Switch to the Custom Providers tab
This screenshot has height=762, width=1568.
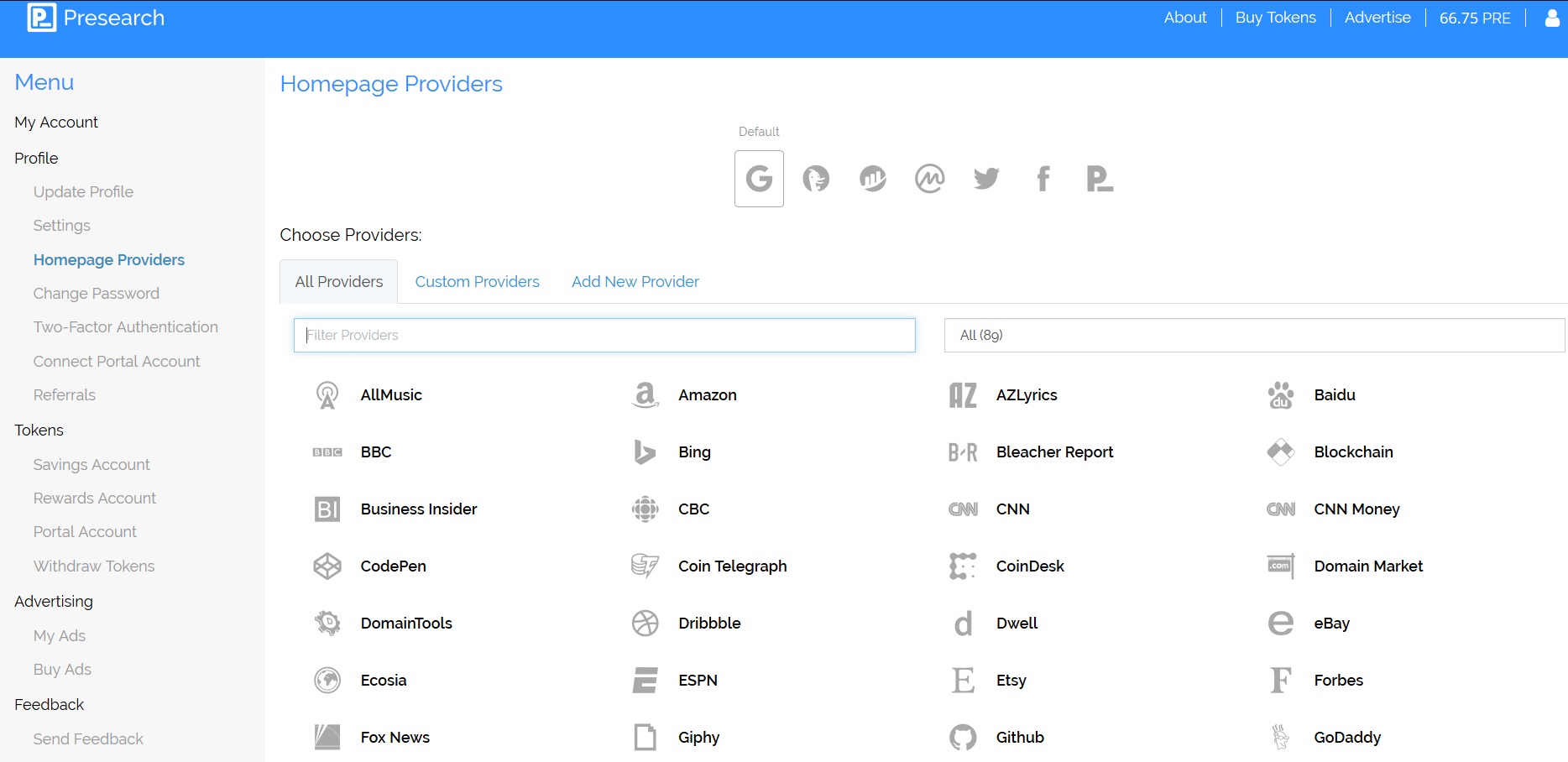point(477,282)
